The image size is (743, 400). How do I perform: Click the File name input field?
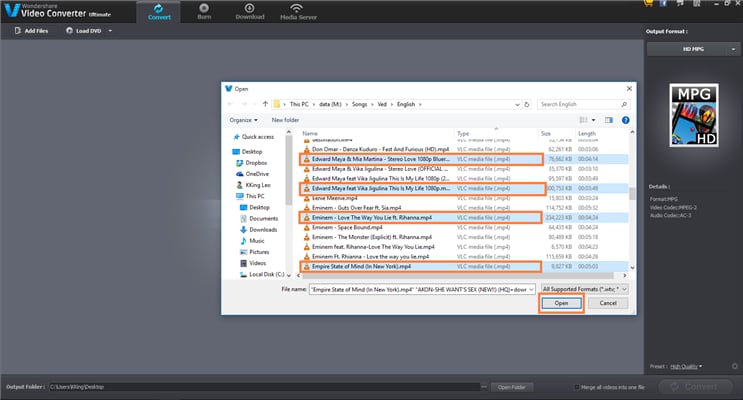(418, 289)
